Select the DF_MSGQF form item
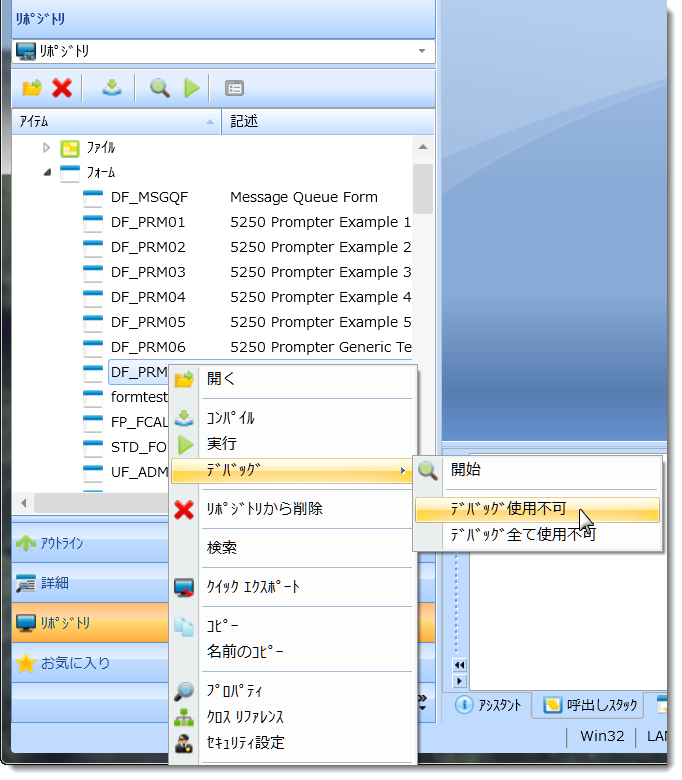682x780 pixels. pyautogui.click(x=149, y=197)
